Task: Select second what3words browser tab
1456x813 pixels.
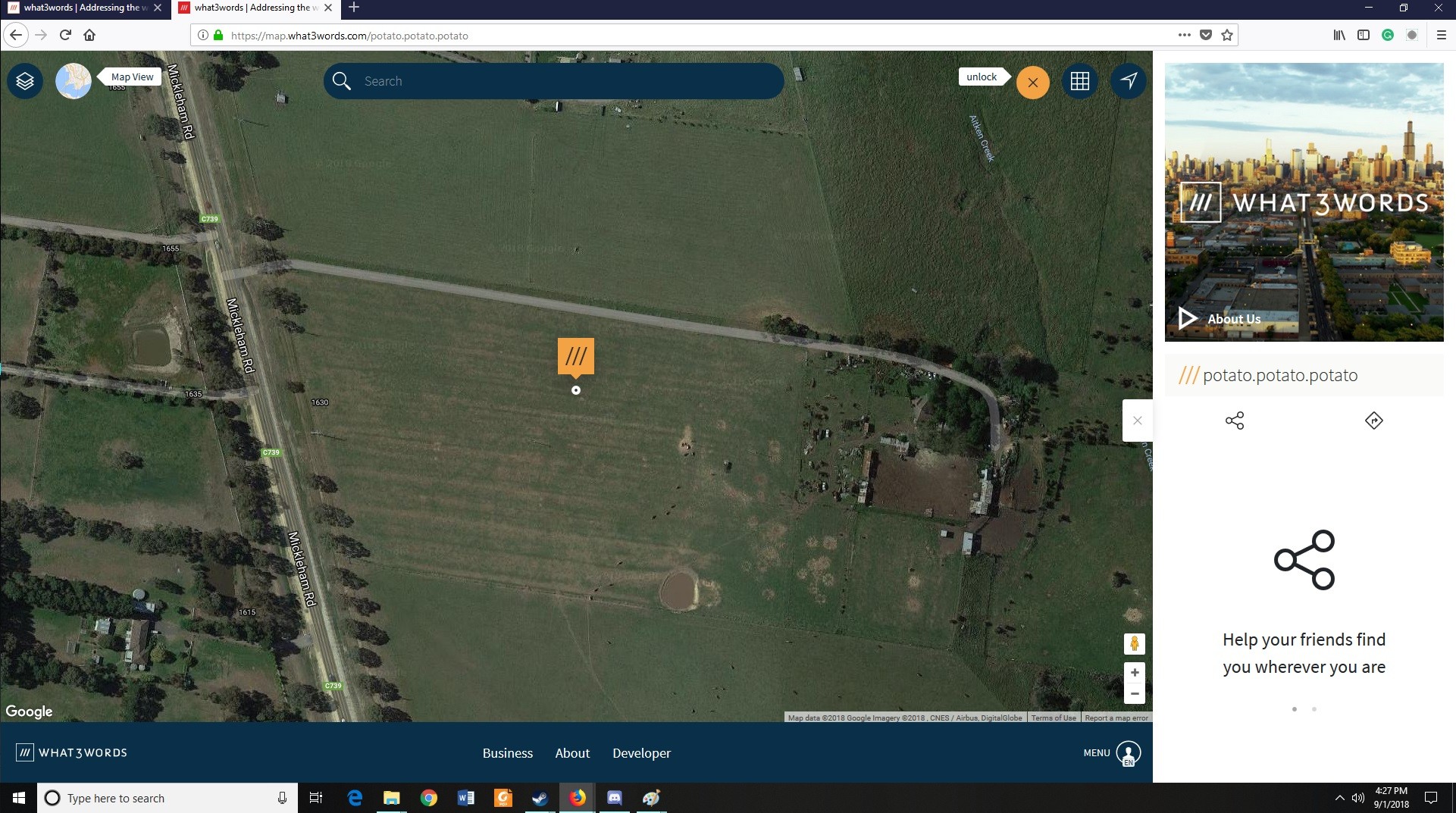Action: 255,8
